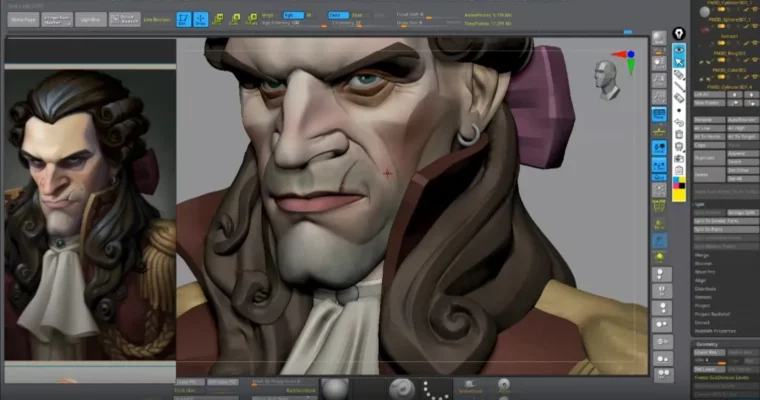
Task: Move selected subtool up with the up arrow
Action: (x=735, y=95)
